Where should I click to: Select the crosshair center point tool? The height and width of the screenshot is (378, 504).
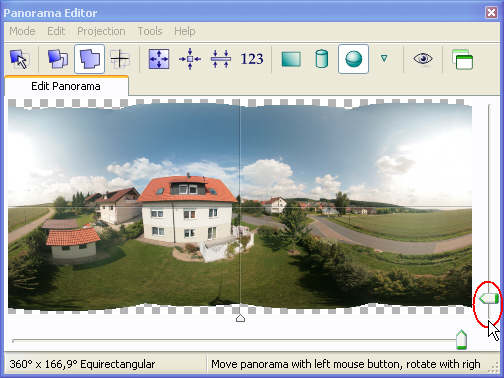[x=120, y=59]
